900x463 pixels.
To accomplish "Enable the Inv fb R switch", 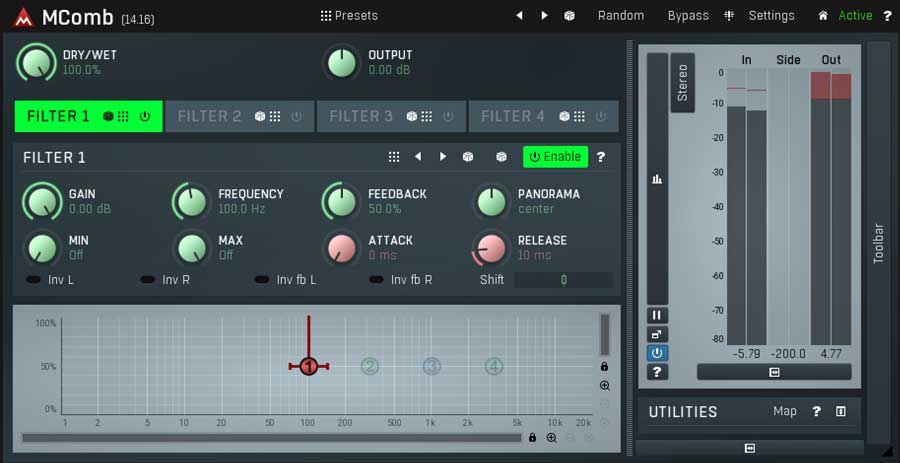I will tap(377, 280).
